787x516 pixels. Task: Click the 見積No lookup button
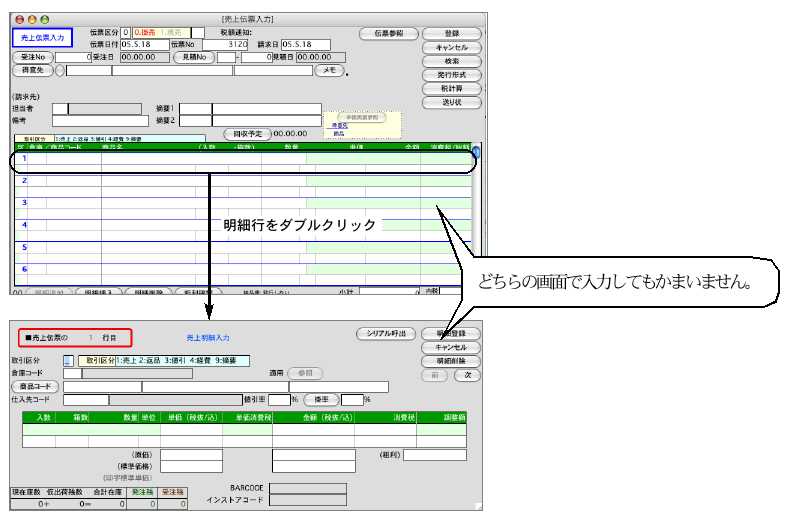click(x=193, y=58)
